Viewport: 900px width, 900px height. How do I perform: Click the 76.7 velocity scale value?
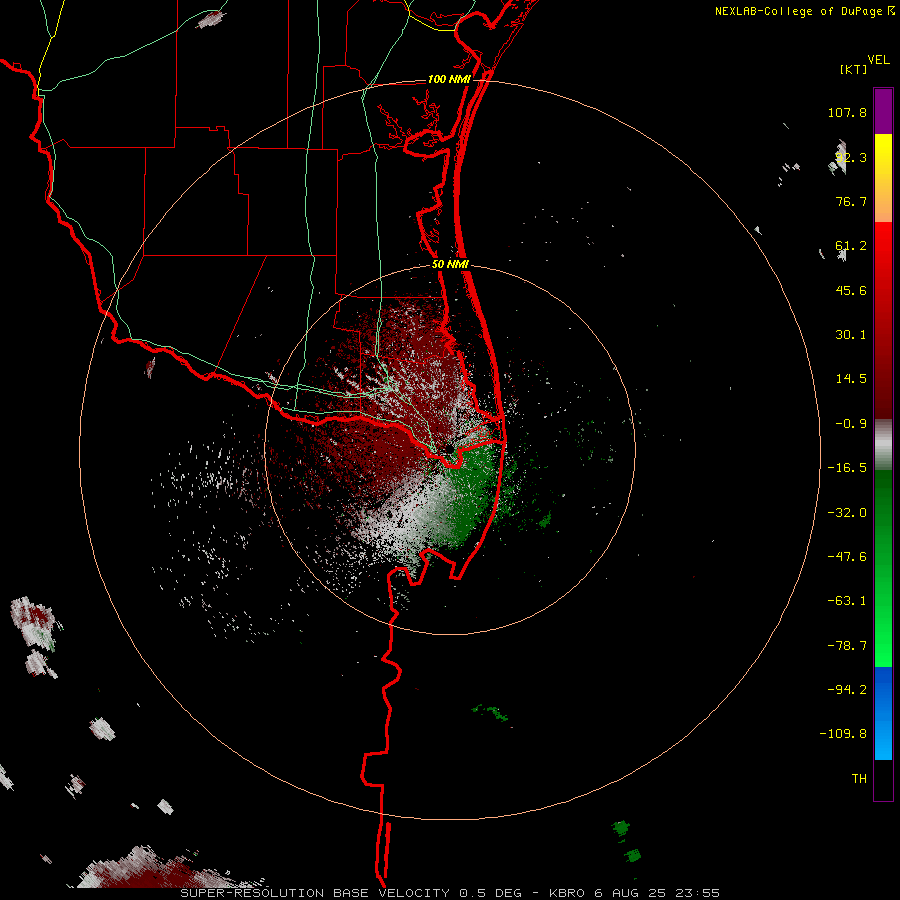pyautogui.click(x=851, y=201)
